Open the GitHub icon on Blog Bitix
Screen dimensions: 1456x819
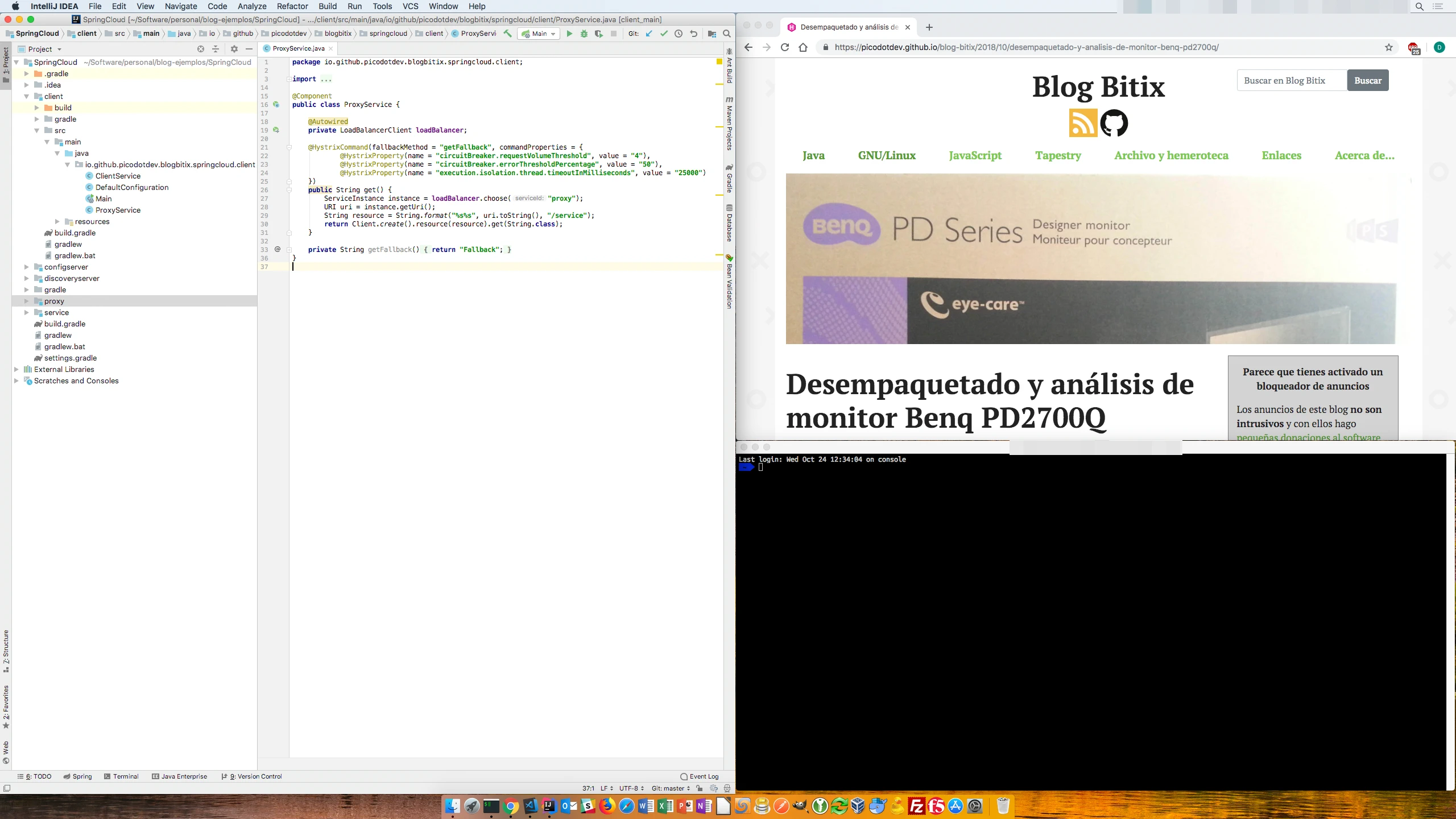1114,123
